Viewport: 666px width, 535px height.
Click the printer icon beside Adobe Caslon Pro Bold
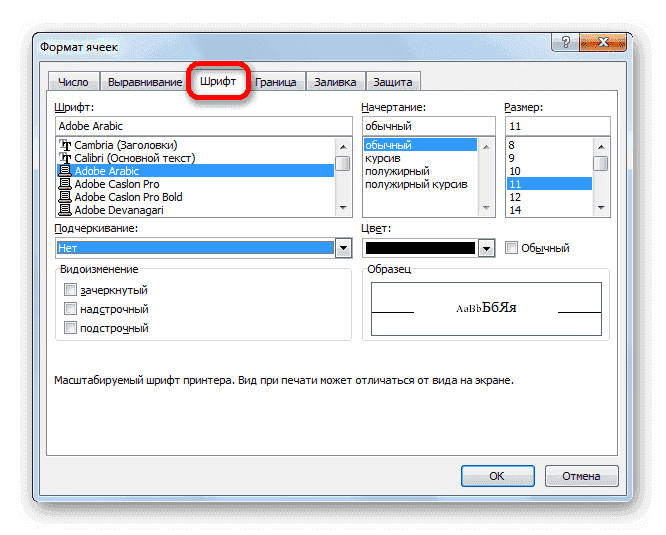coord(66,197)
